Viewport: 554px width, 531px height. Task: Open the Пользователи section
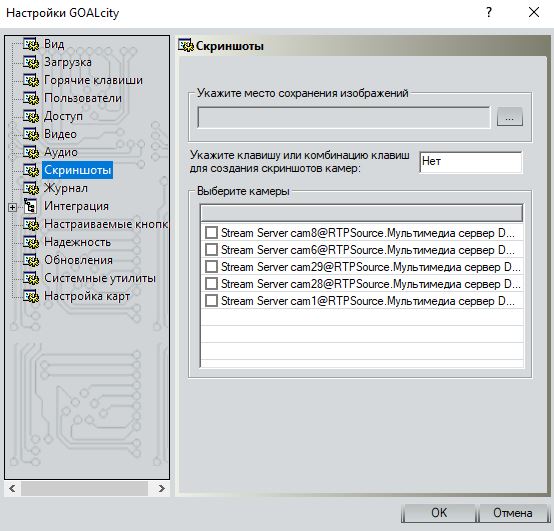(83, 98)
